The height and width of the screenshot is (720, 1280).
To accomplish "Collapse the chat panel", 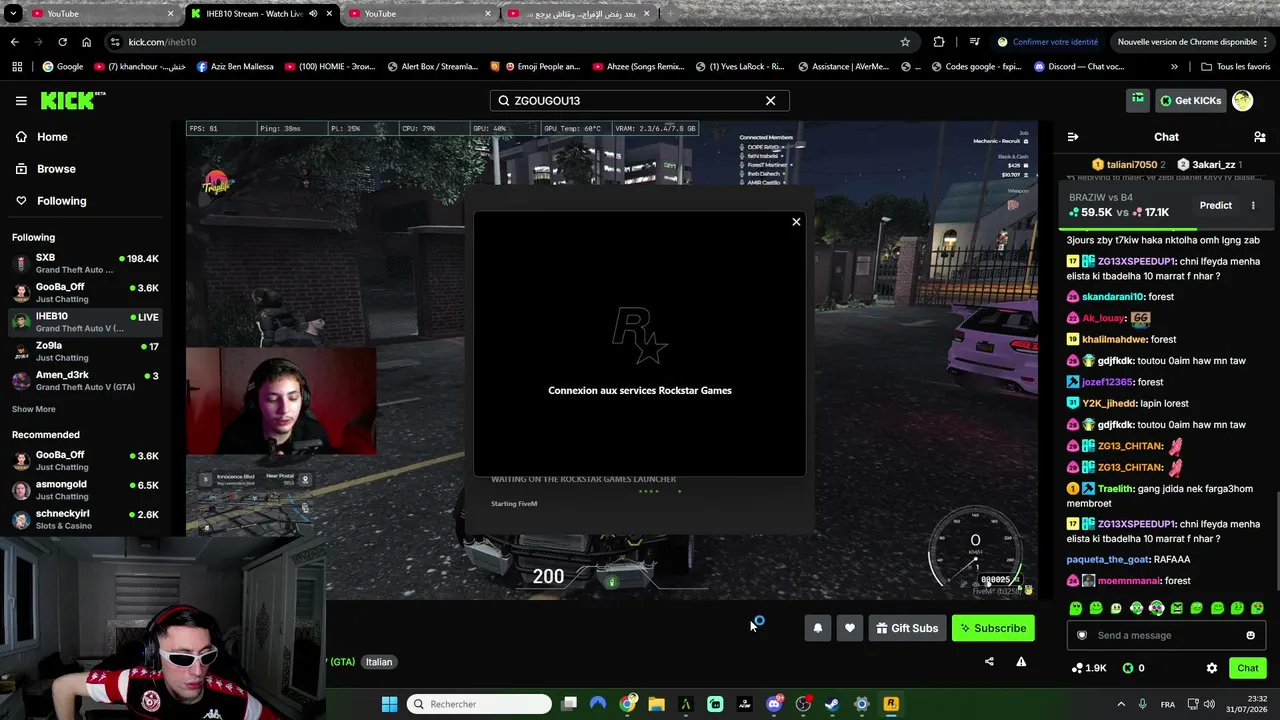I will click(1073, 137).
